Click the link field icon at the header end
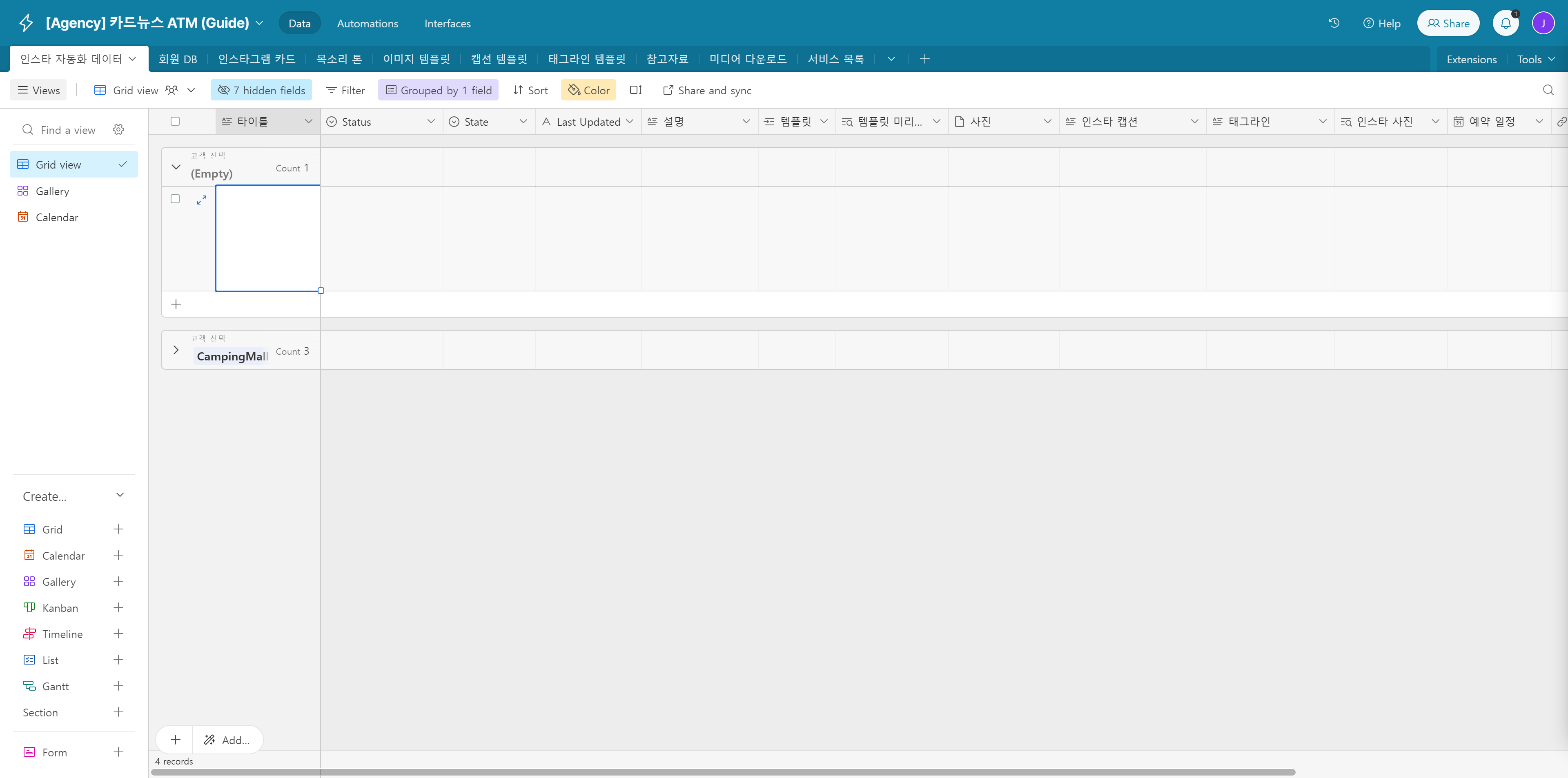The width and height of the screenshot is (1568, 778). coord(1561,122)
